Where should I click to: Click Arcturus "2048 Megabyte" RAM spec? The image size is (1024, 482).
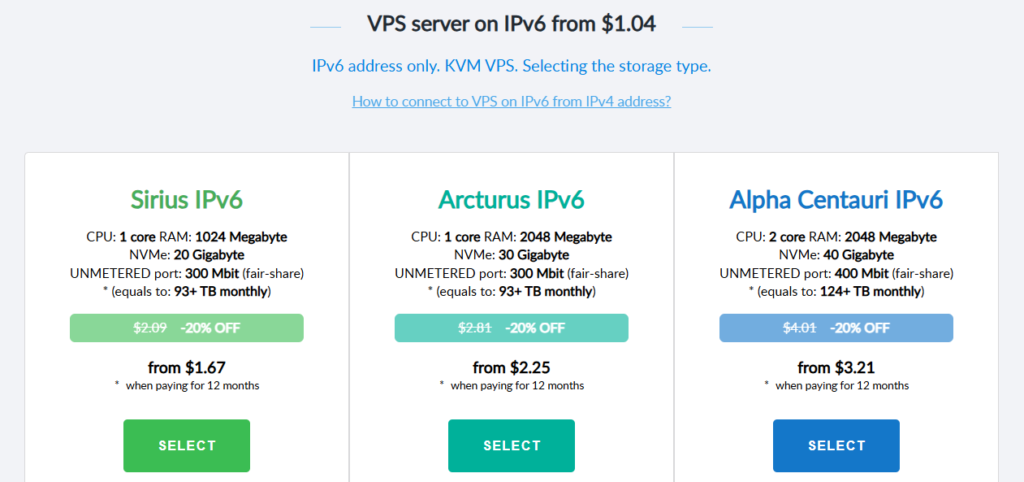[x=566, y=237]
